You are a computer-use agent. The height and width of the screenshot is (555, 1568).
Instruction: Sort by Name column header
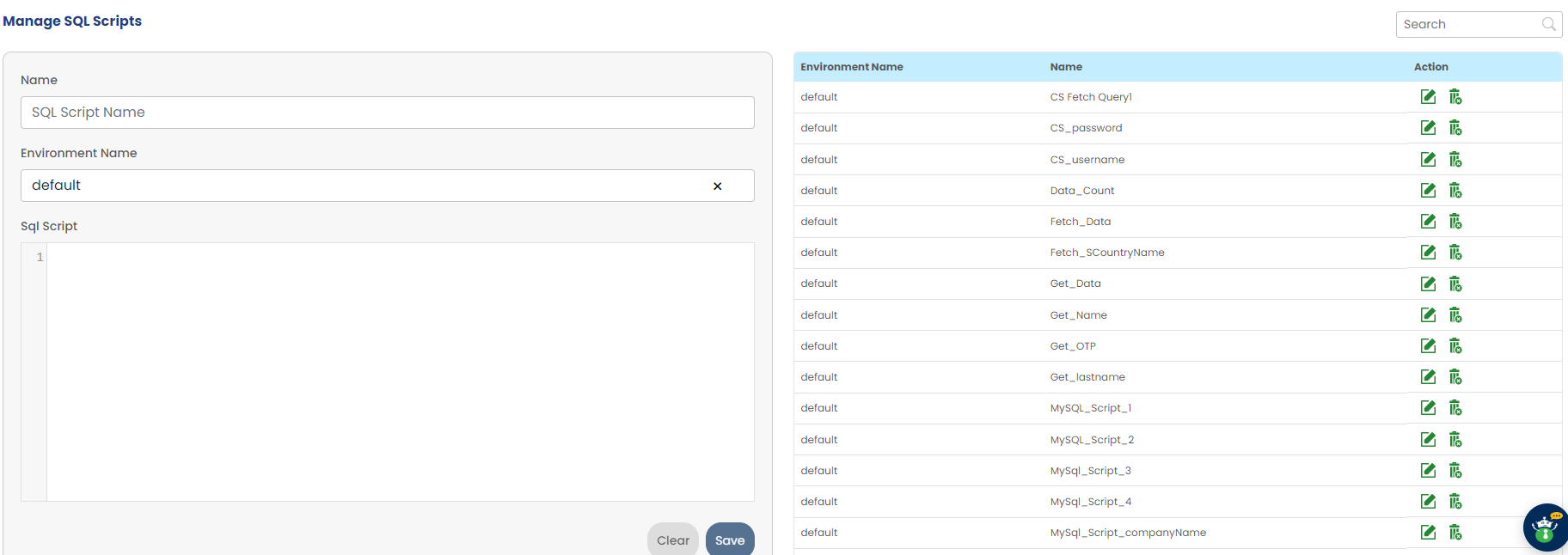pyautogui.click(x=1066, y=67)
